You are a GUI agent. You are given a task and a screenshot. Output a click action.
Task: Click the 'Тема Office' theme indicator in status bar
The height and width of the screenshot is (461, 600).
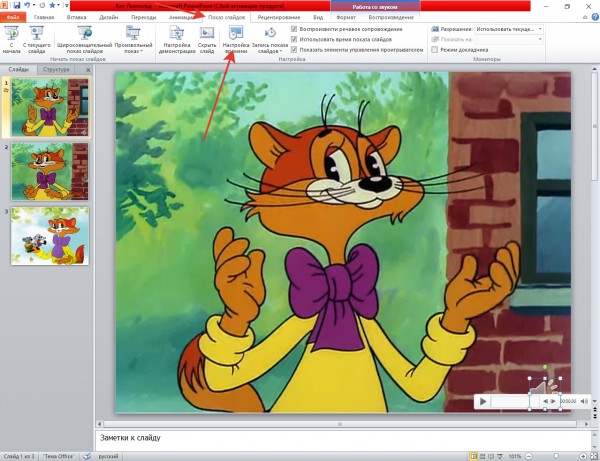(x=58, y=456)
